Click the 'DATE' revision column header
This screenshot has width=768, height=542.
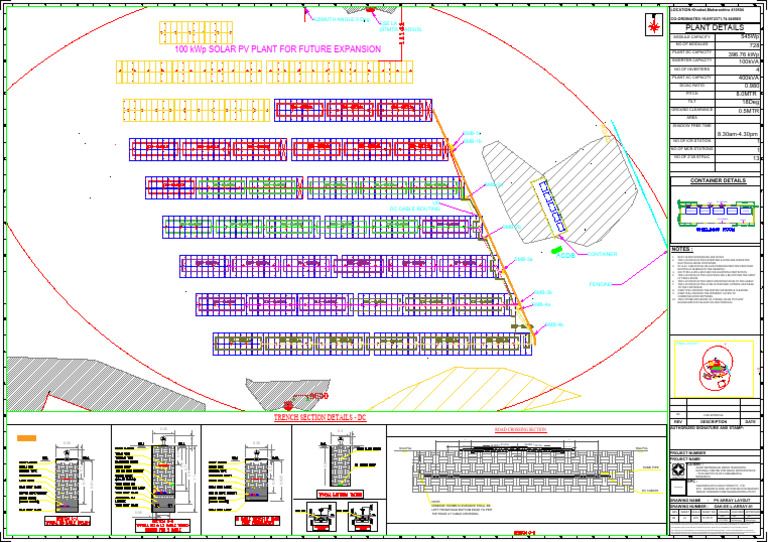(x=750, y=422)
